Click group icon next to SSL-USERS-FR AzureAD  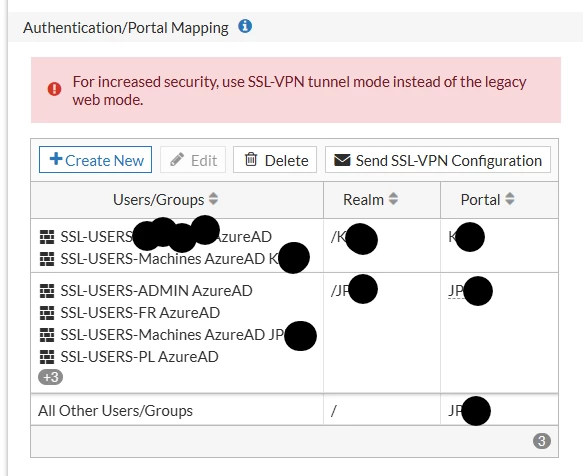(47, 313)
